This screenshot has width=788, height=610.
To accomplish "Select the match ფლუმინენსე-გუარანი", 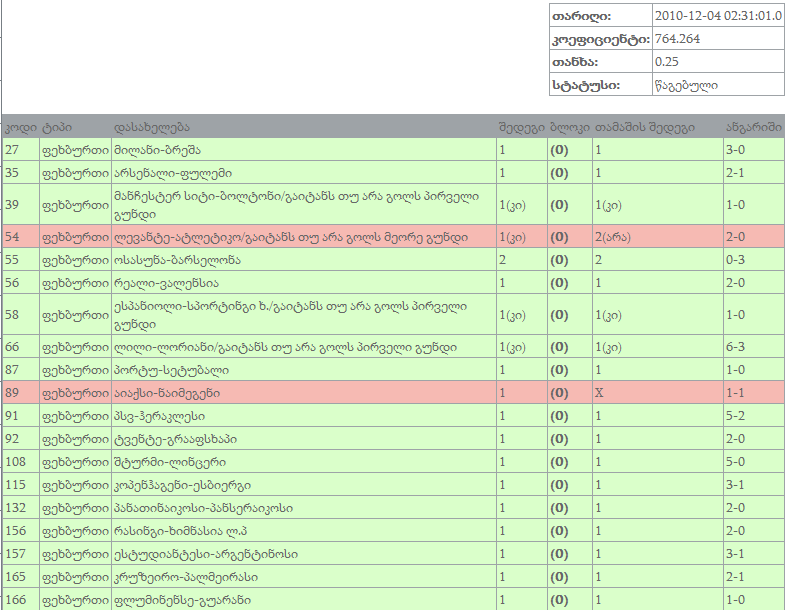I will click(x=182, y=600).
